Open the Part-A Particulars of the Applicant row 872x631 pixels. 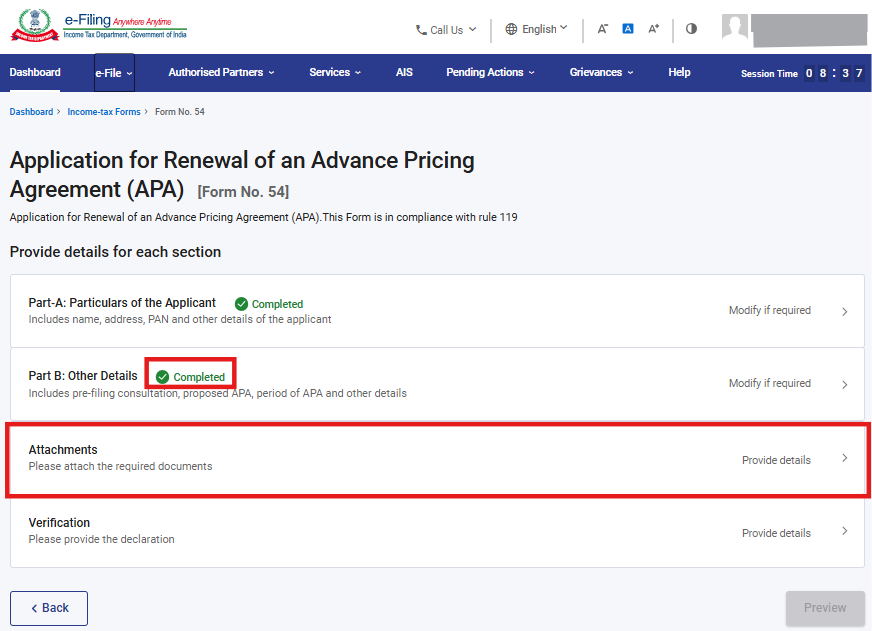click(x=437, y=311)
